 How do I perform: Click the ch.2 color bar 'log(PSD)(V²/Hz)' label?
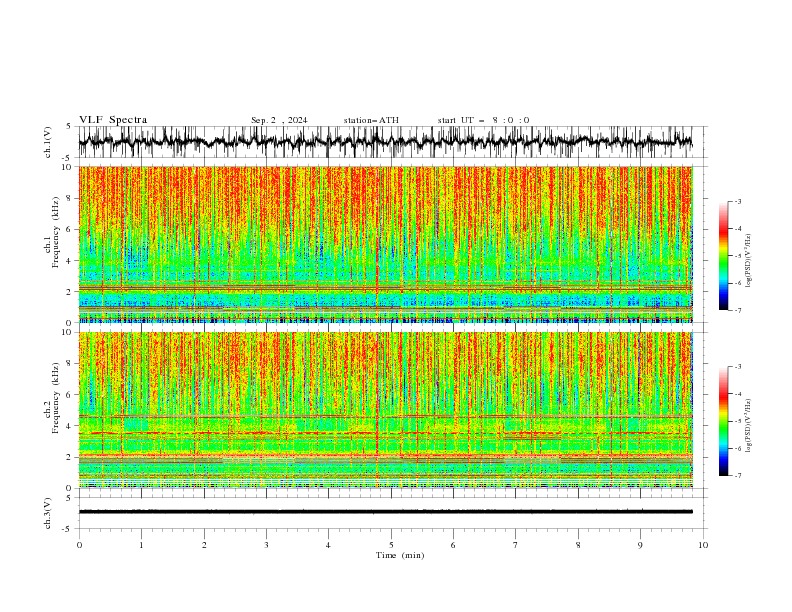coord(749,426)
